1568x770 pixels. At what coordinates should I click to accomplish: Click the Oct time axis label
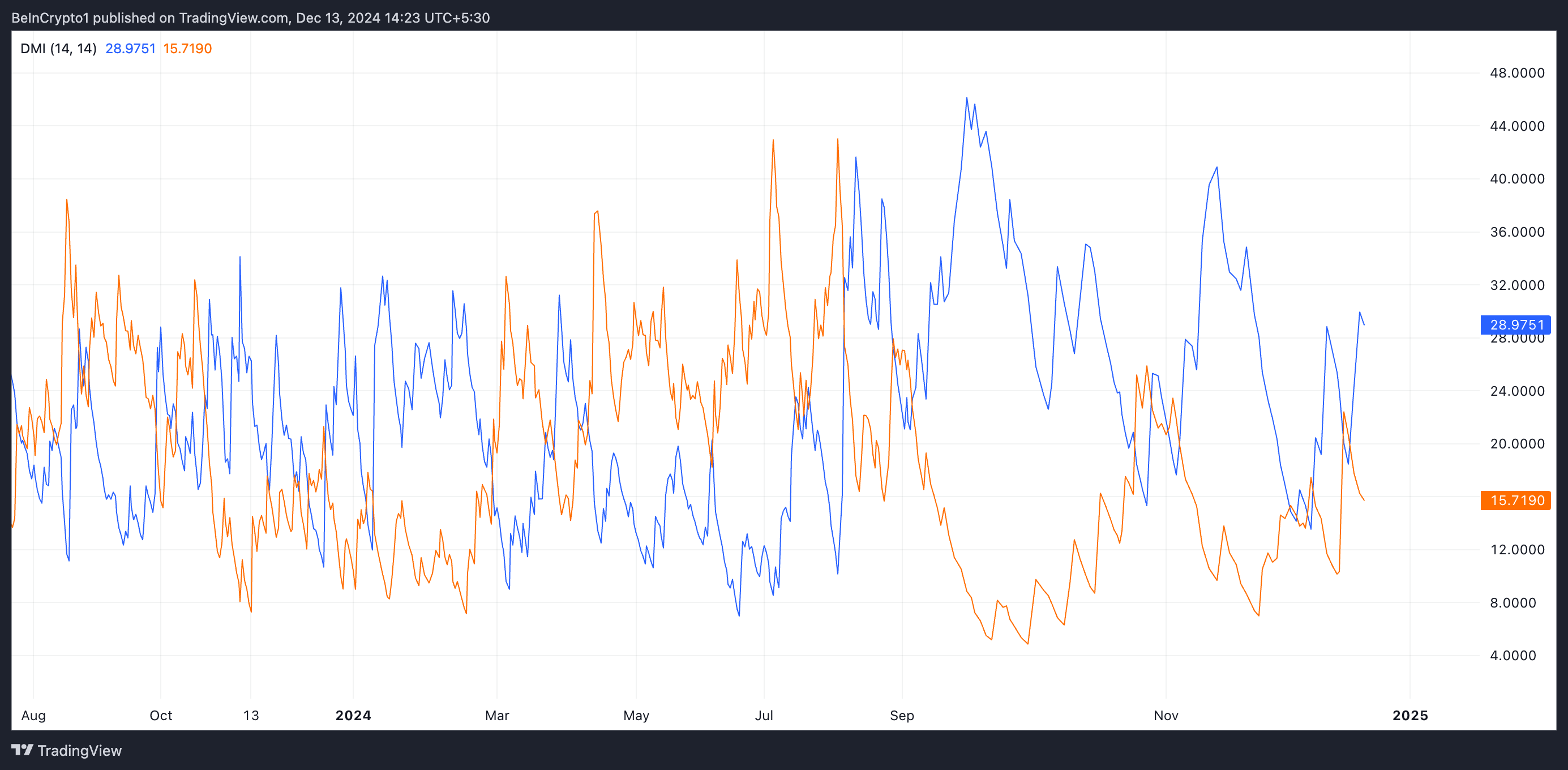[x=161, y=715]
